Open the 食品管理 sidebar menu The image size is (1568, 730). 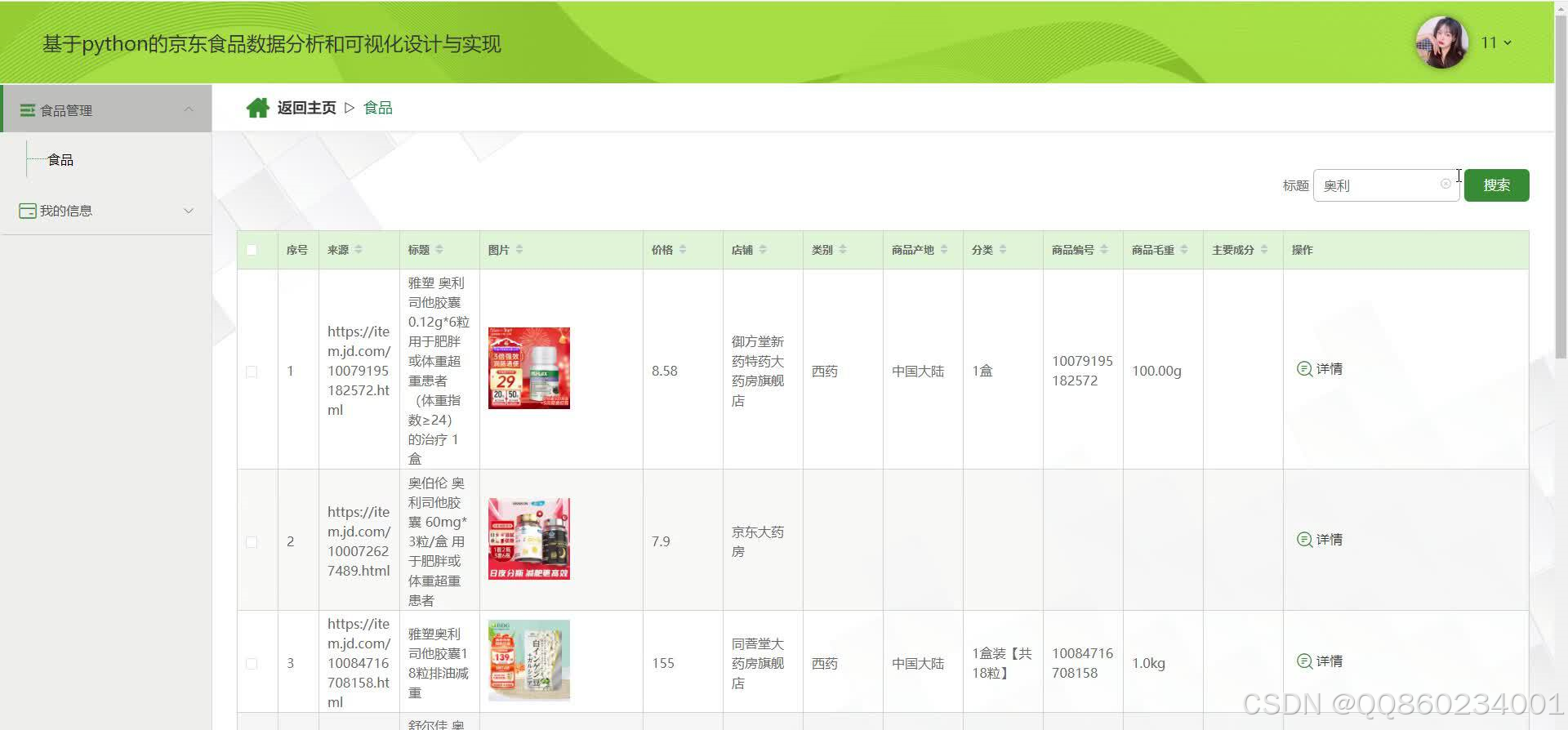click(x=106, y=109)
